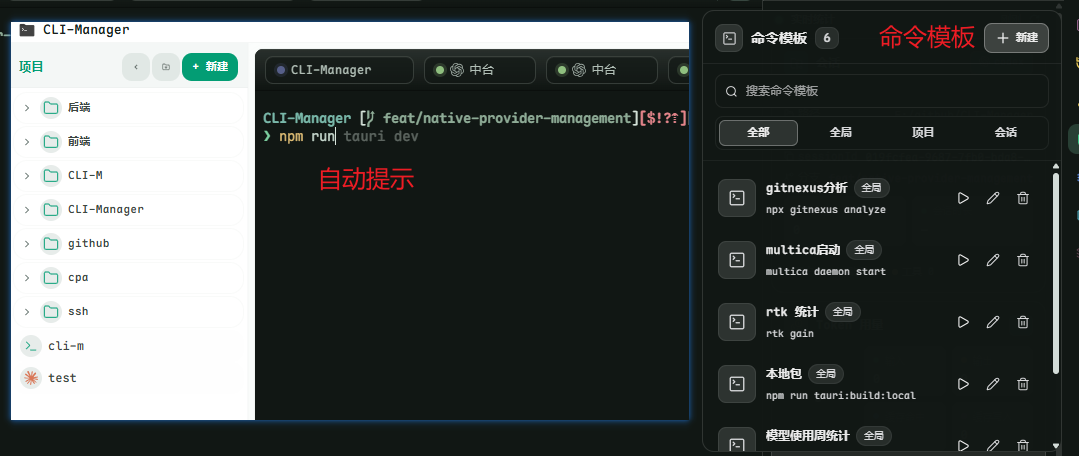
Task: Edit the rtk 统计 template
Action: [x=993, y=322]
